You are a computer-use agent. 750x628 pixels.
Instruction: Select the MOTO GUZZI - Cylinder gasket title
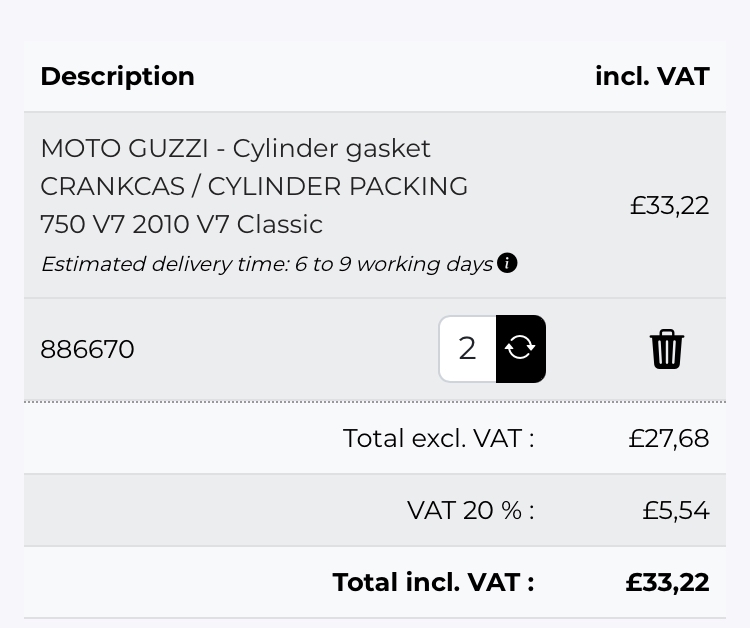coord(235,149)
